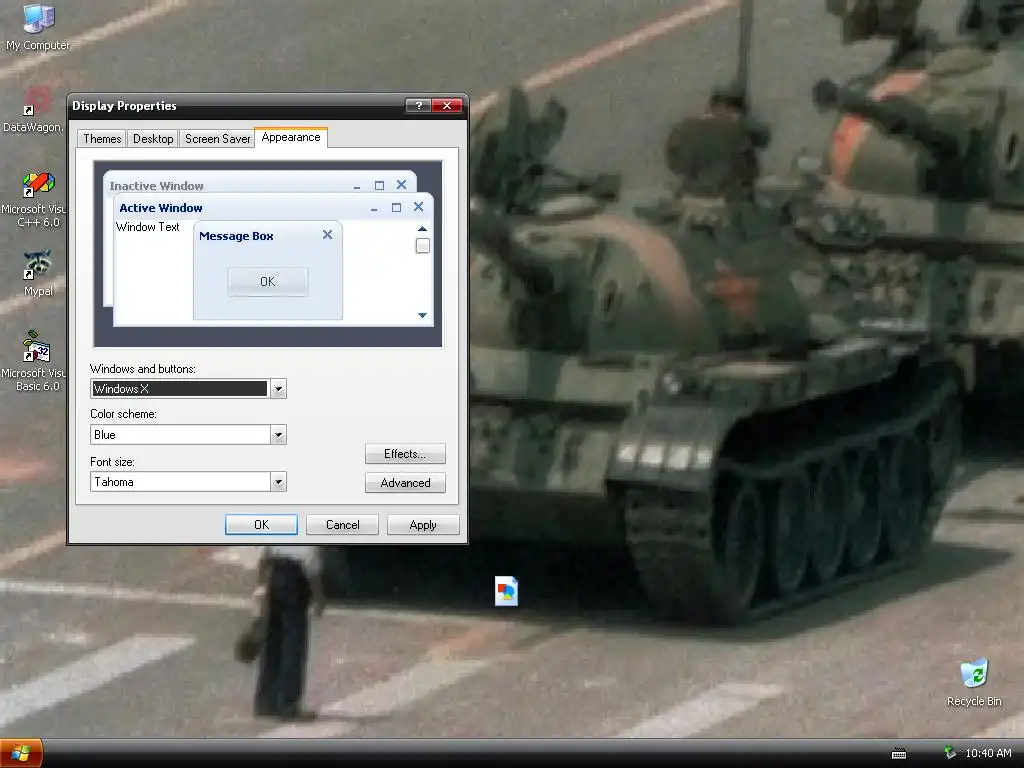Click the network tray icon beside the clock
This screenshot has width=1024, height=768.
coord(950,753)
